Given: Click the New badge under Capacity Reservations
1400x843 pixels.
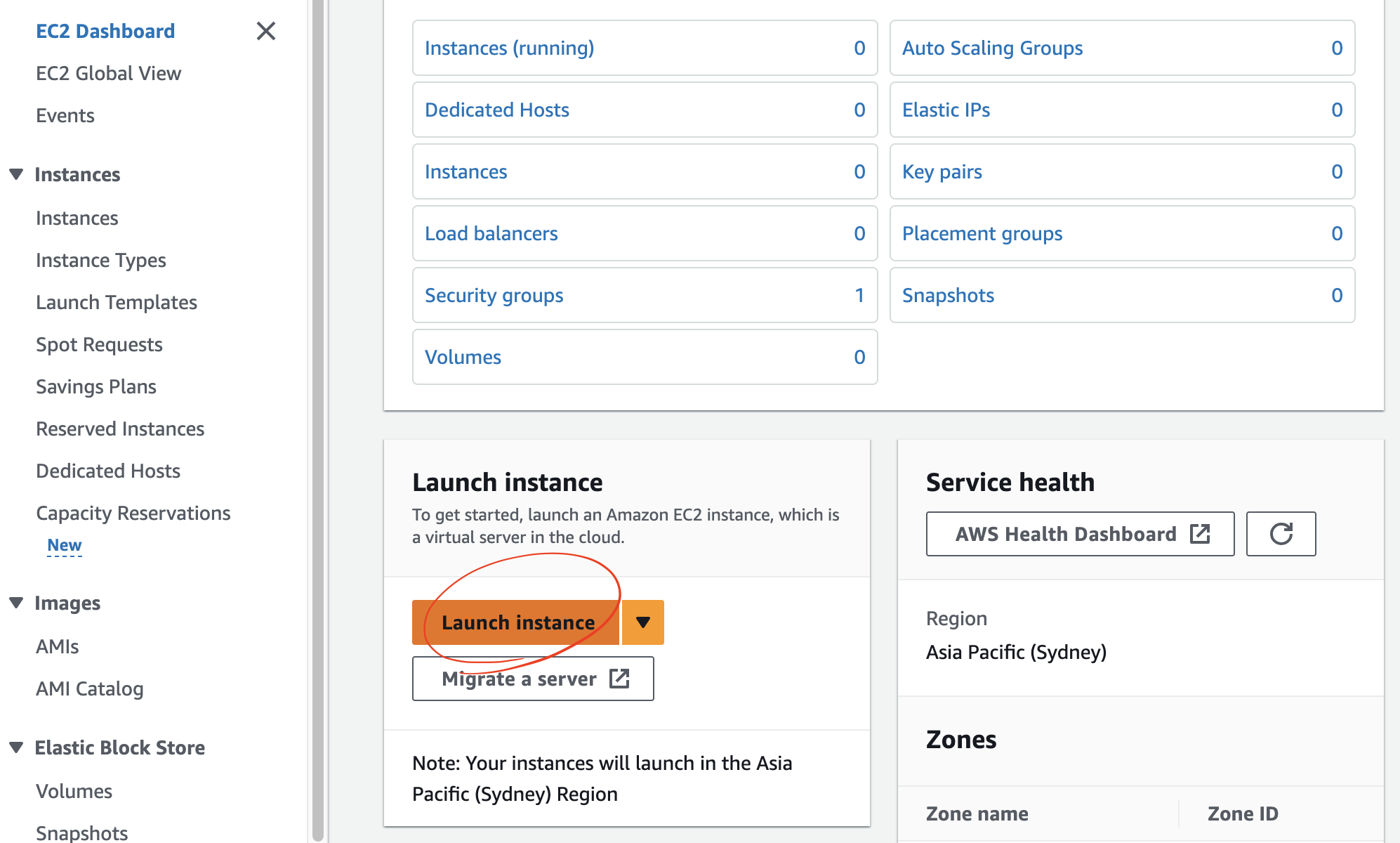Looking at the screenshot, I should 64,545.
